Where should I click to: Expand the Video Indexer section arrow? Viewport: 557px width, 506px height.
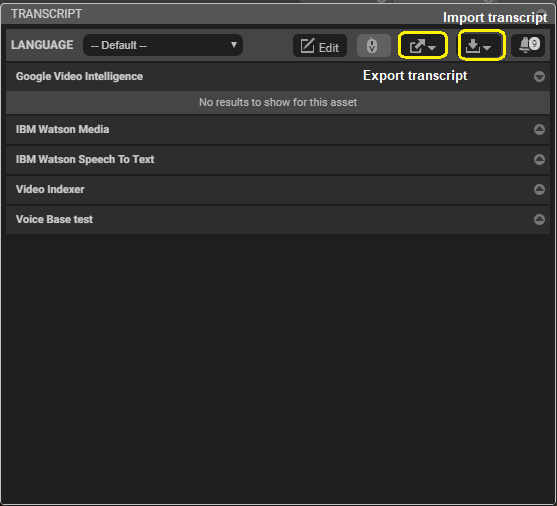[x=539, y=189]
